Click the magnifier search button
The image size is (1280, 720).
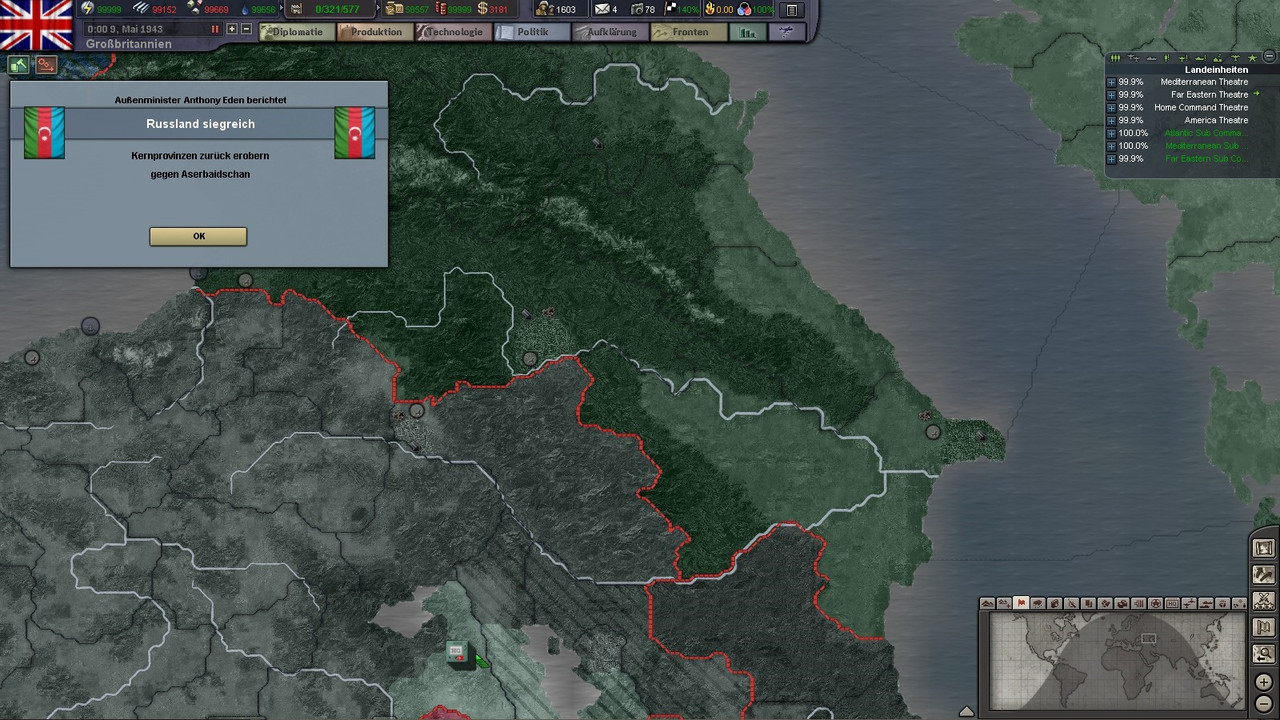[1264, 654]
